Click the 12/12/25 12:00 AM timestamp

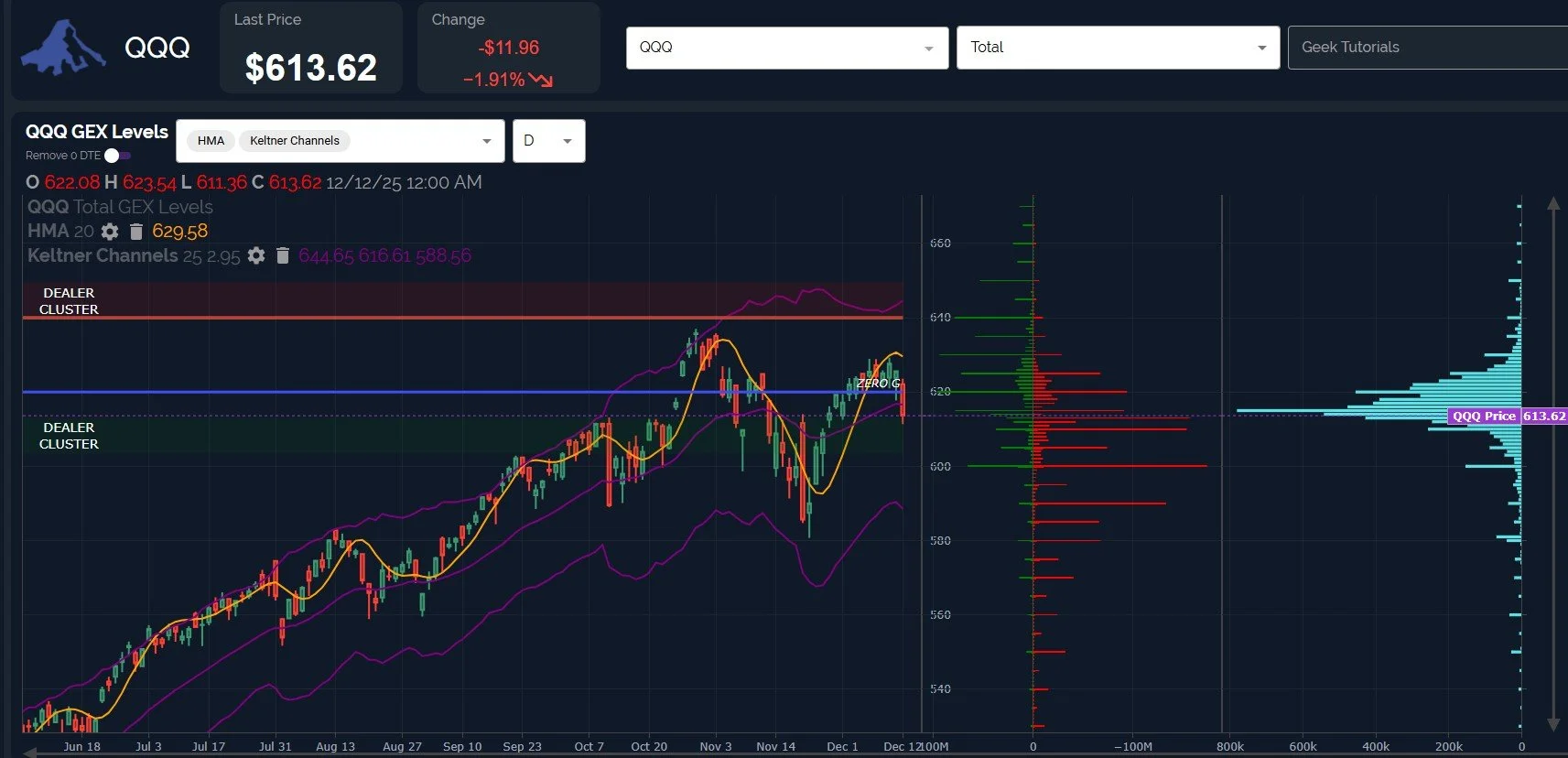404,182
